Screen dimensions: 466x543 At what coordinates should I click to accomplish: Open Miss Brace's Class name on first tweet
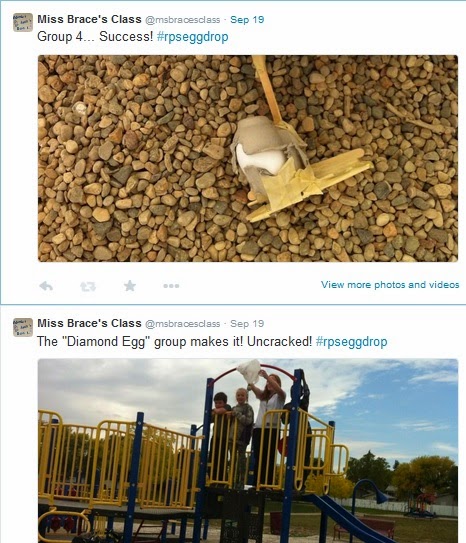(89, 19)
